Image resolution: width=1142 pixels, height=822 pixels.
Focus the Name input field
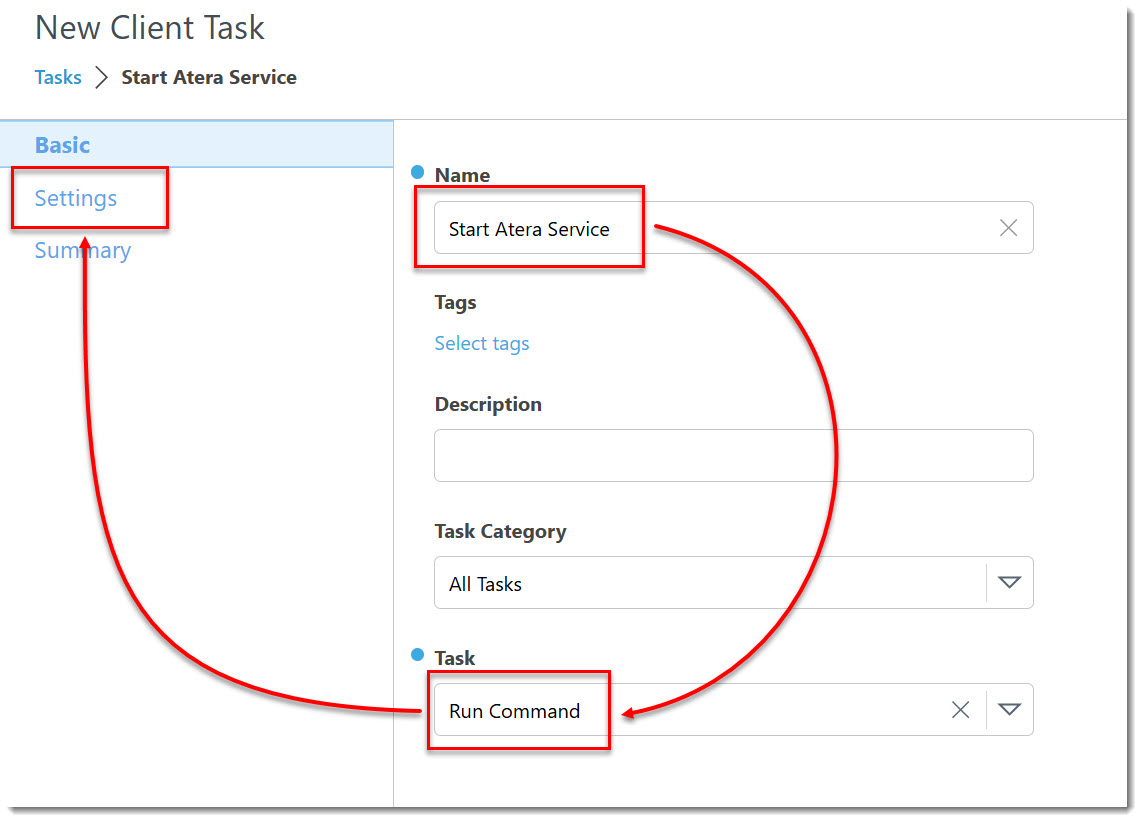pos(733,228)
